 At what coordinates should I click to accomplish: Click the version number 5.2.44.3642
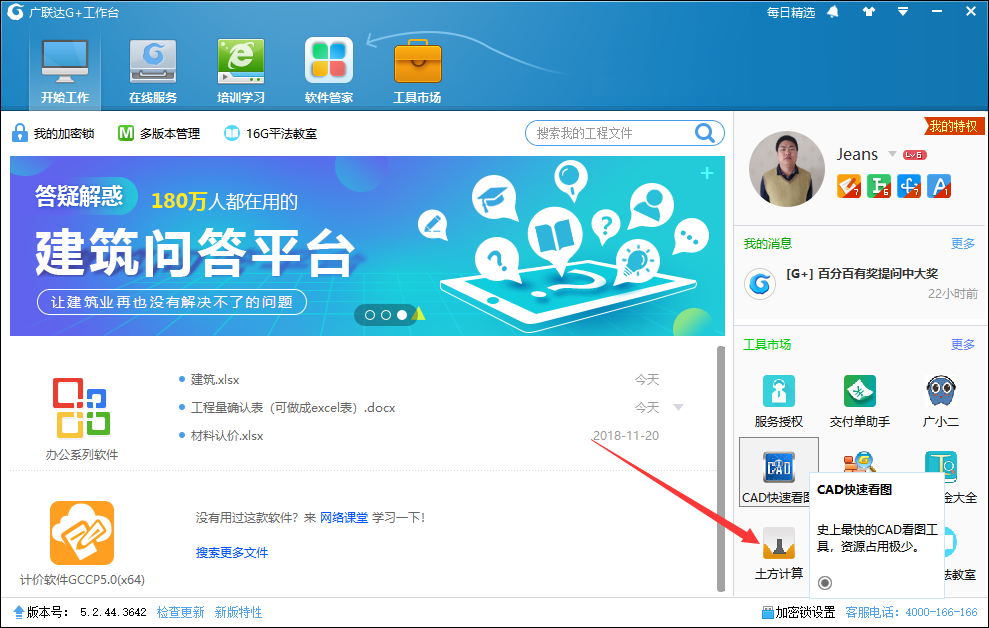[113, 612]
